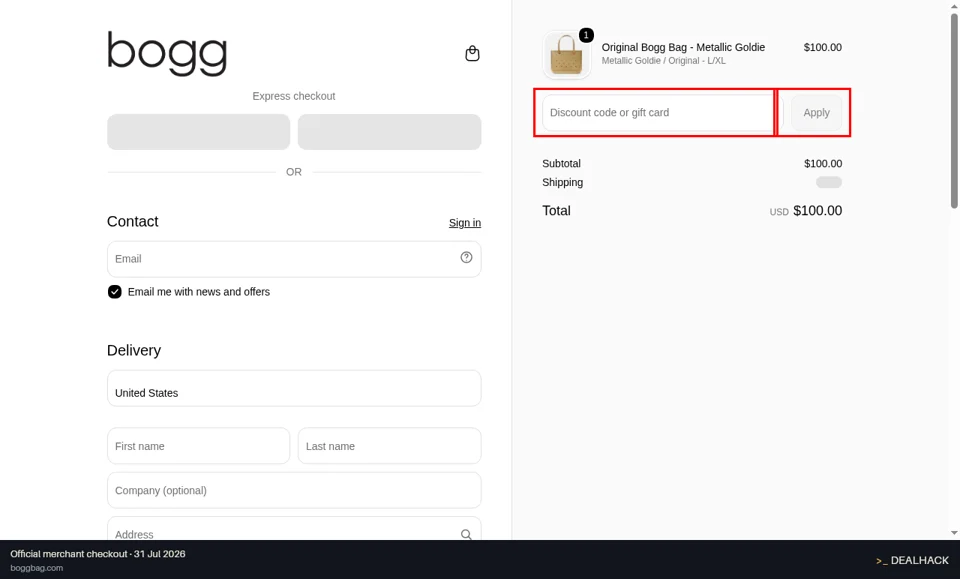Image resolution: width=960 pixels, height=579 pixels.
Task: Click the Delivery heading
Action: pyautogui.click(x=133, y=350)
